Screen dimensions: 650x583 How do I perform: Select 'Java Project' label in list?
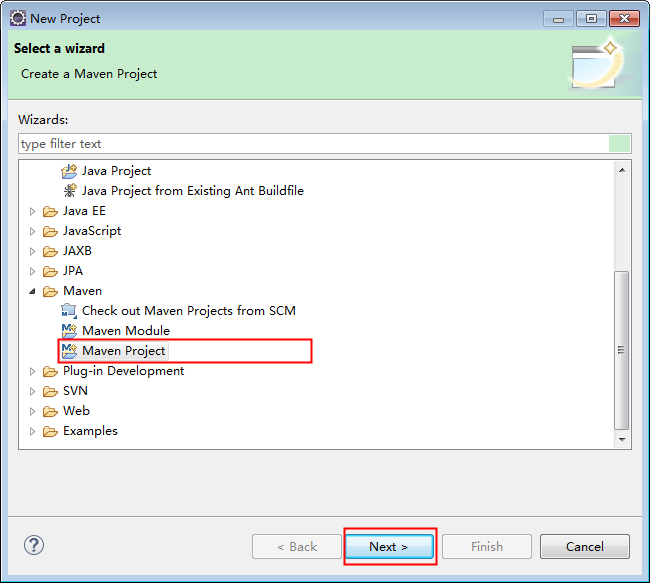(116, 171)
